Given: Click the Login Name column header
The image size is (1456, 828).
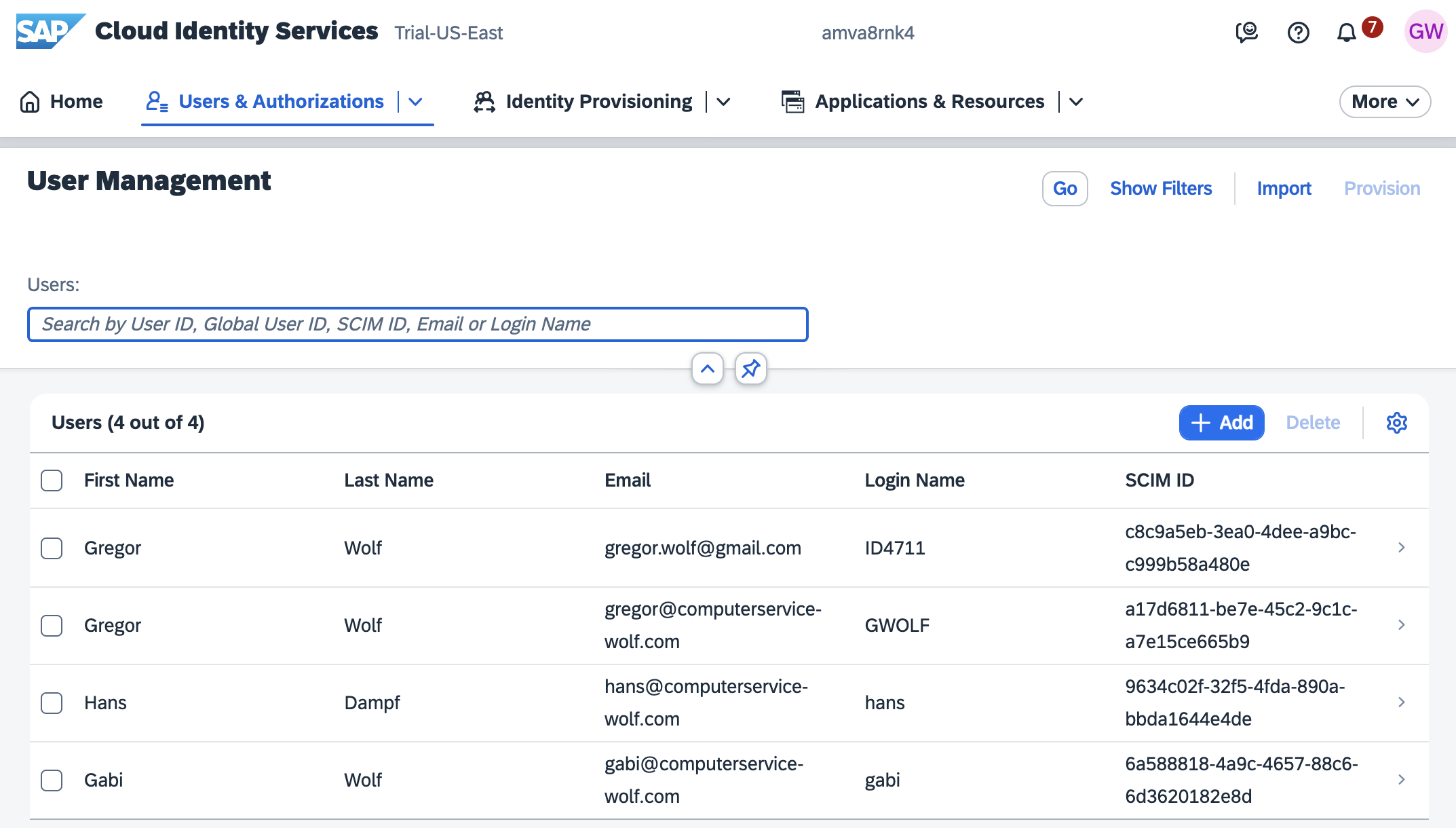Looking at the screenshot, I should tap(915, 480).
